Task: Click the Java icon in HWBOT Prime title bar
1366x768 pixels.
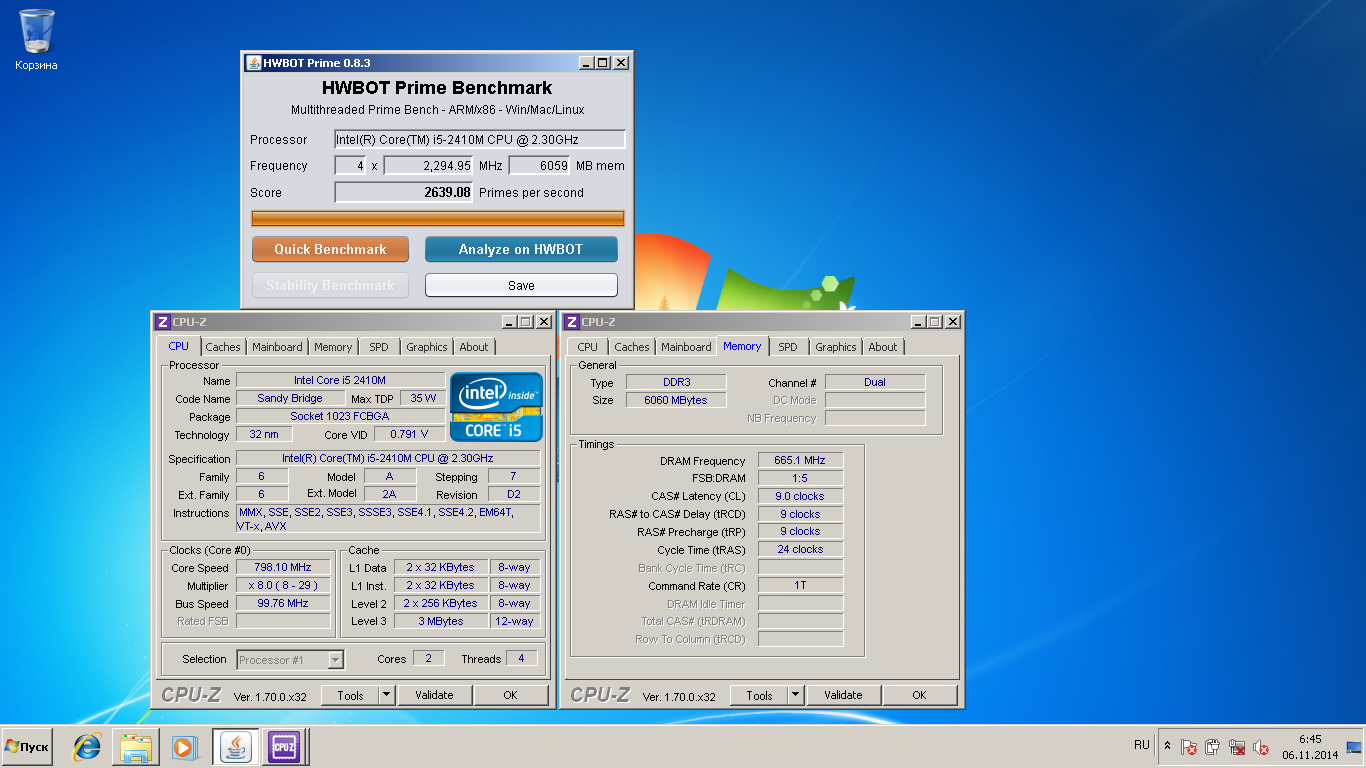Action: coord(254,62)
